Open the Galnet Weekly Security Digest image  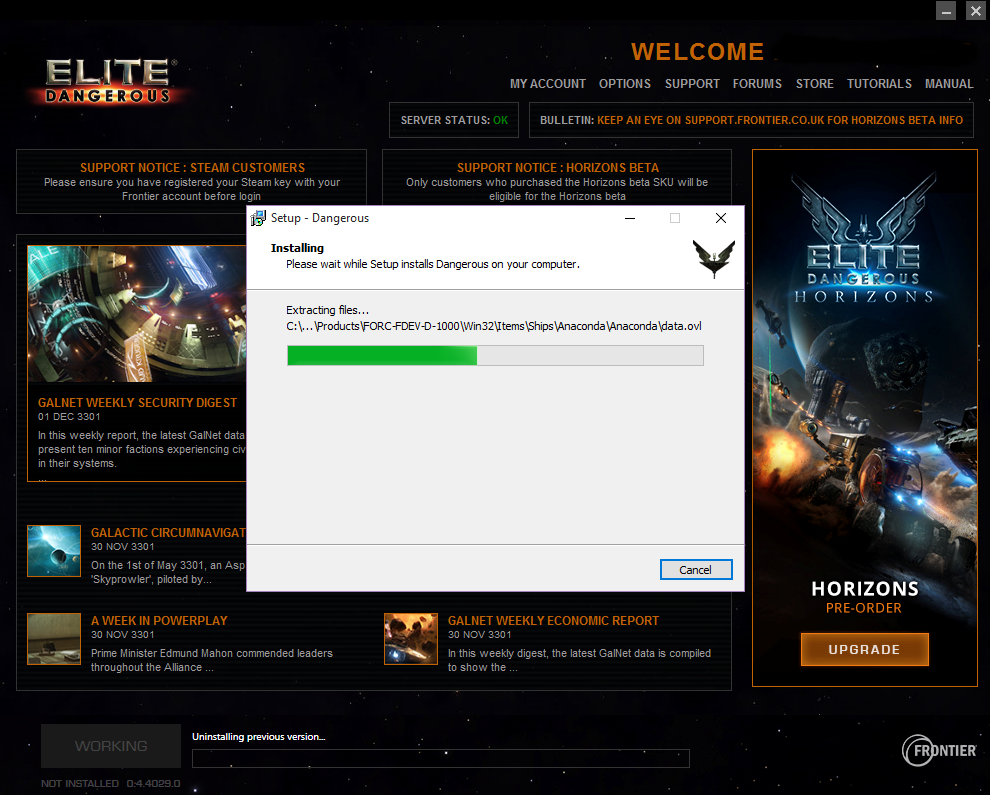click(x=137, y=314)
